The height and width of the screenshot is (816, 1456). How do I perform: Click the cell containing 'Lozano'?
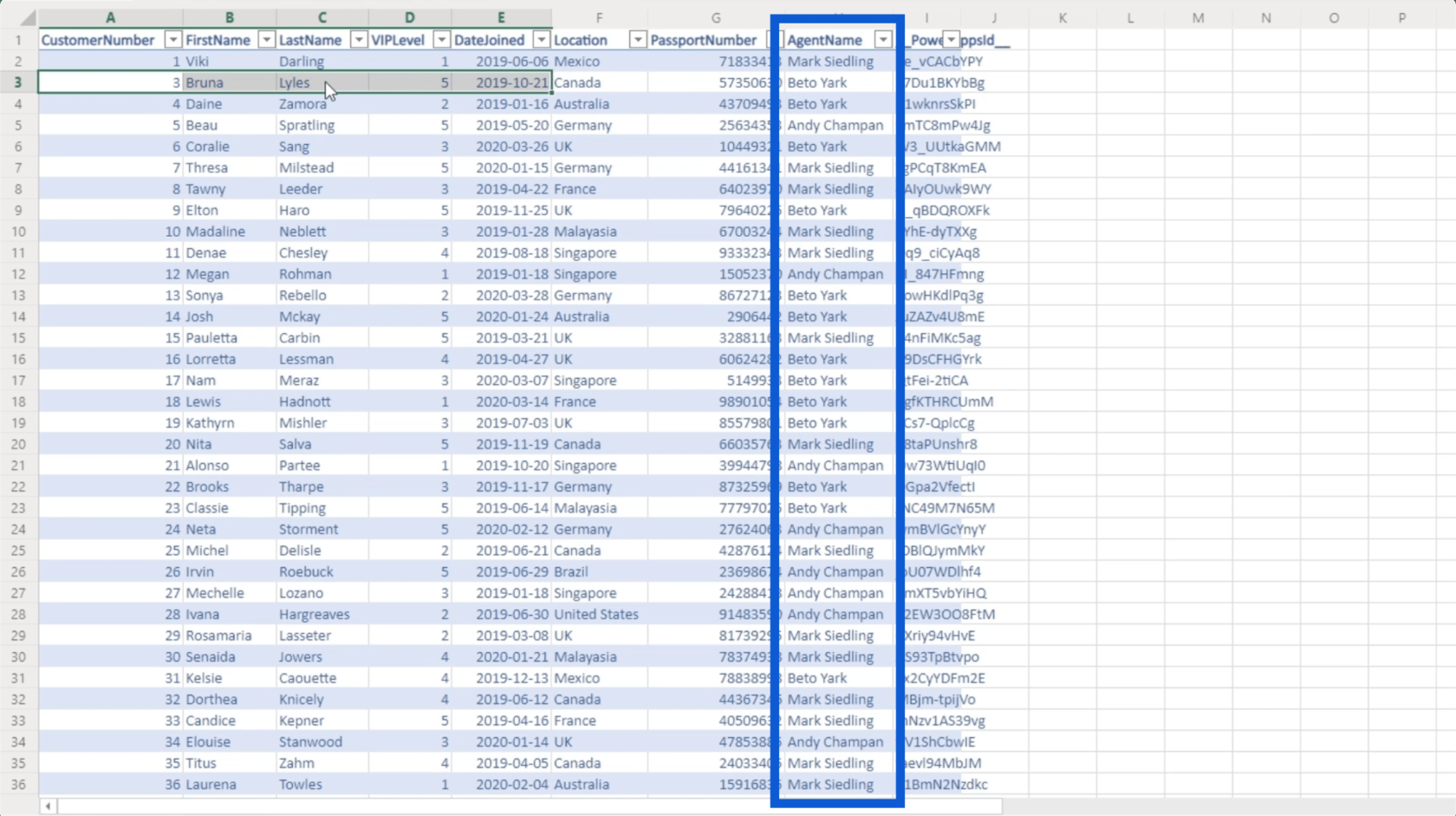coord(322,592)
